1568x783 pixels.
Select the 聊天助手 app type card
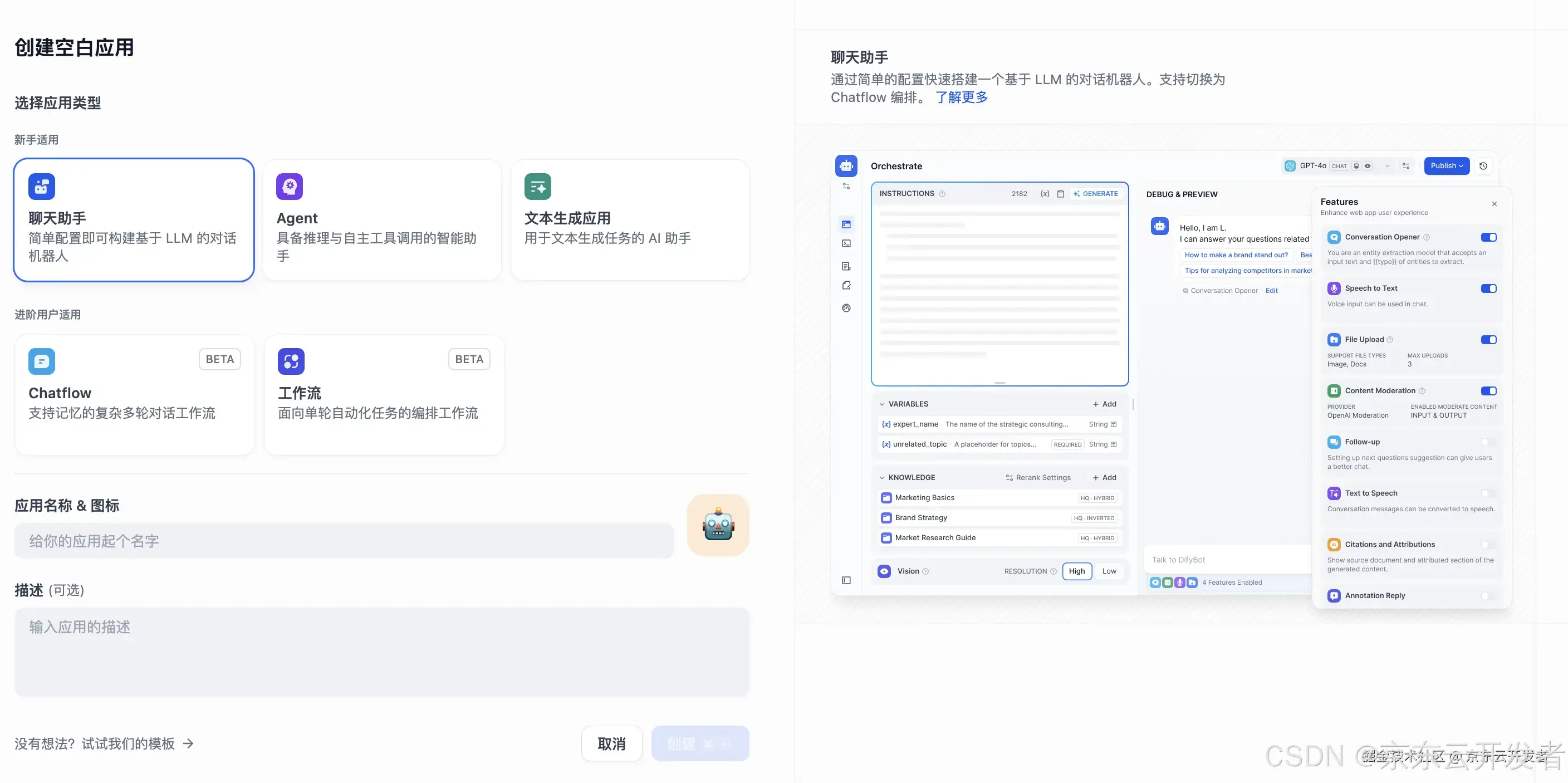133,220
